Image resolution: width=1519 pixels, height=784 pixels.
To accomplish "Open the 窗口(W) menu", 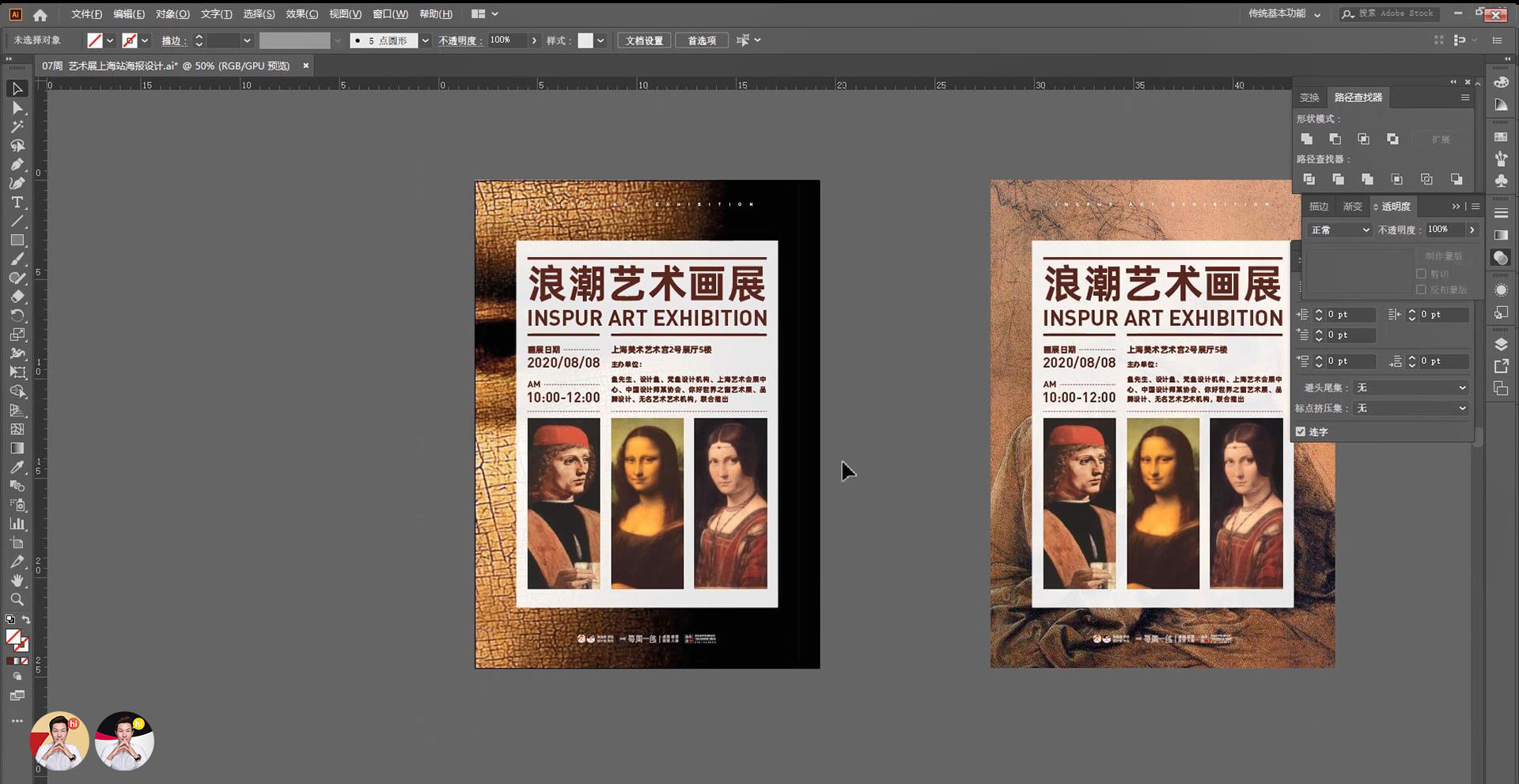I will (x=390, y=14).
